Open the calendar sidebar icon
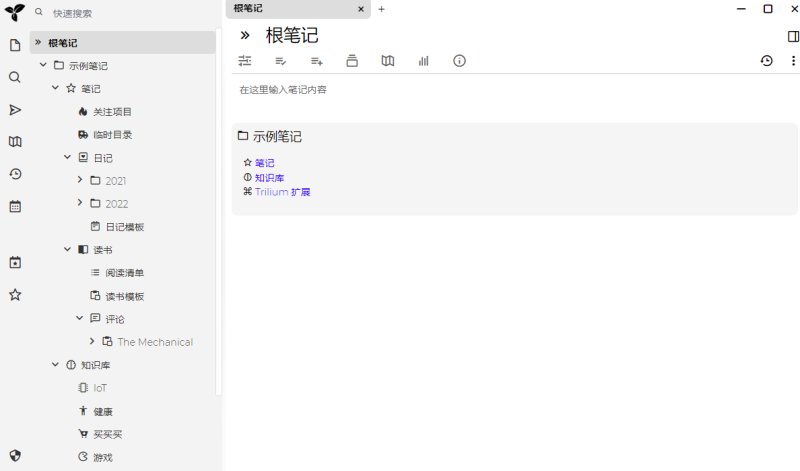Screen dimensions: 800x471 [x=15, y=207]
